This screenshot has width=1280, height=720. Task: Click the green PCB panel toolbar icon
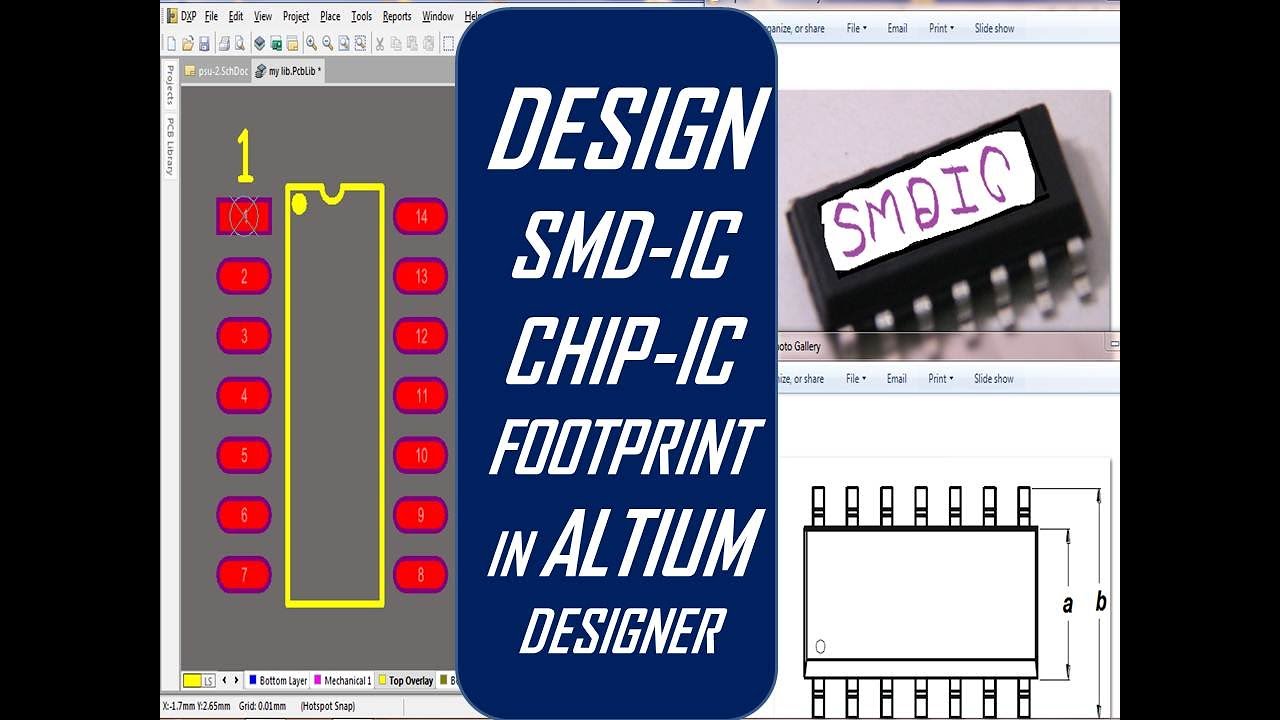click(276, 43)
